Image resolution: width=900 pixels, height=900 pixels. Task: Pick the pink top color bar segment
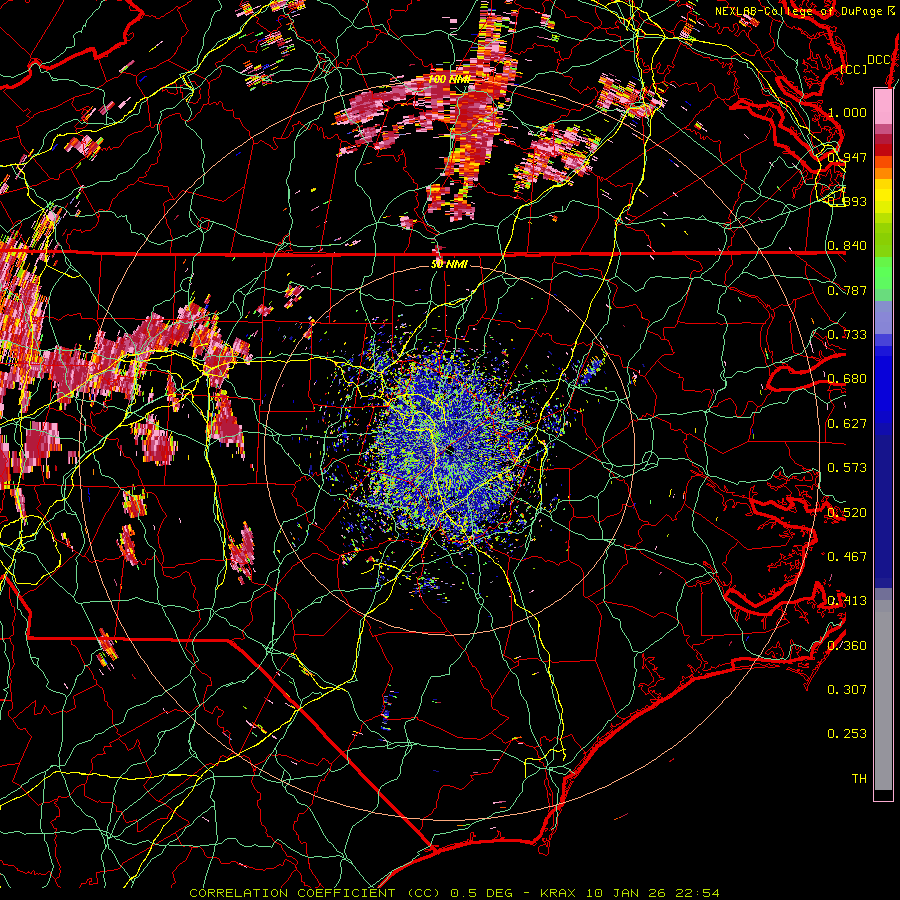click(883, 107)
